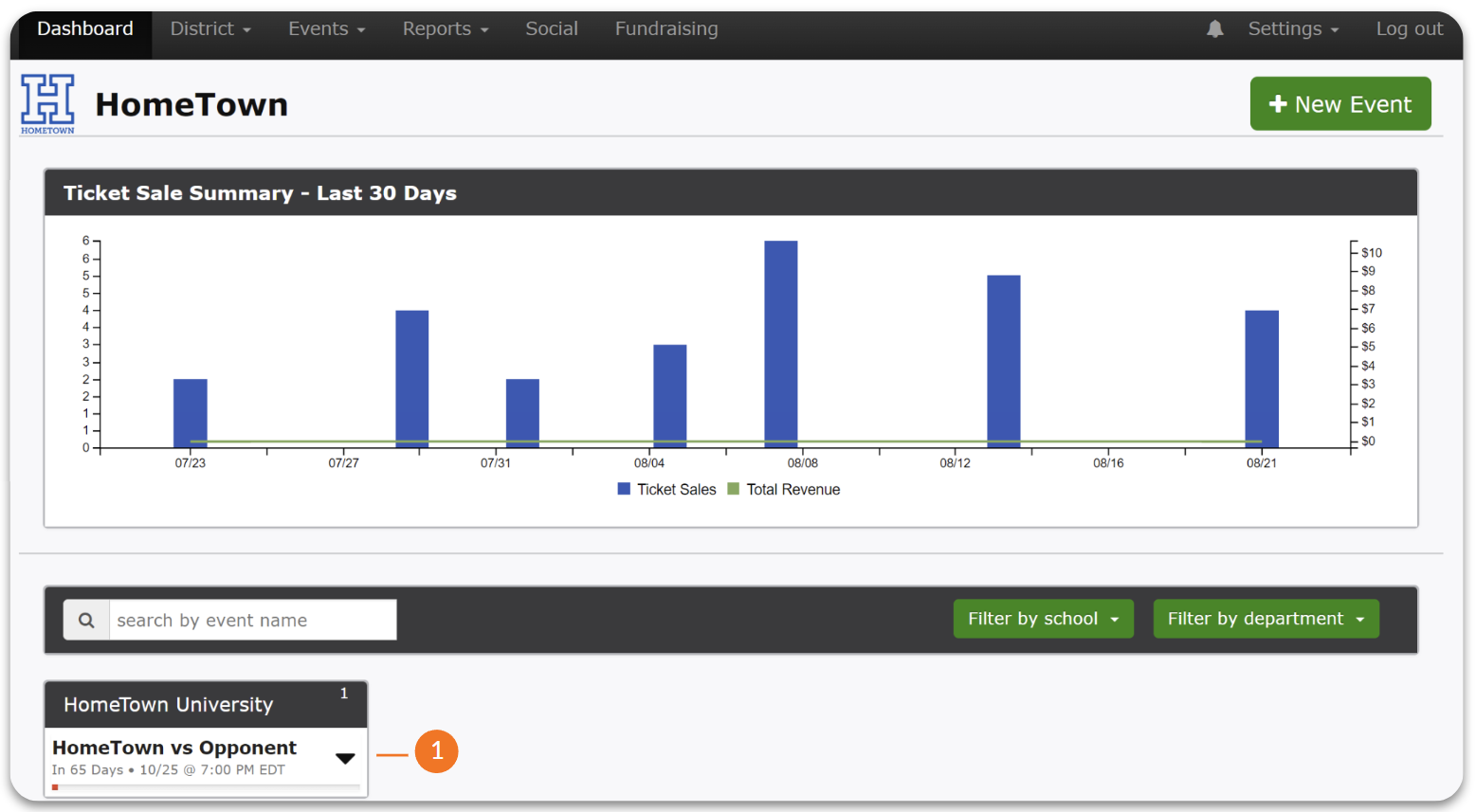The image size is (1476, 812).
Task: Open the Fundraising page
Action: (x=666, y=29)
